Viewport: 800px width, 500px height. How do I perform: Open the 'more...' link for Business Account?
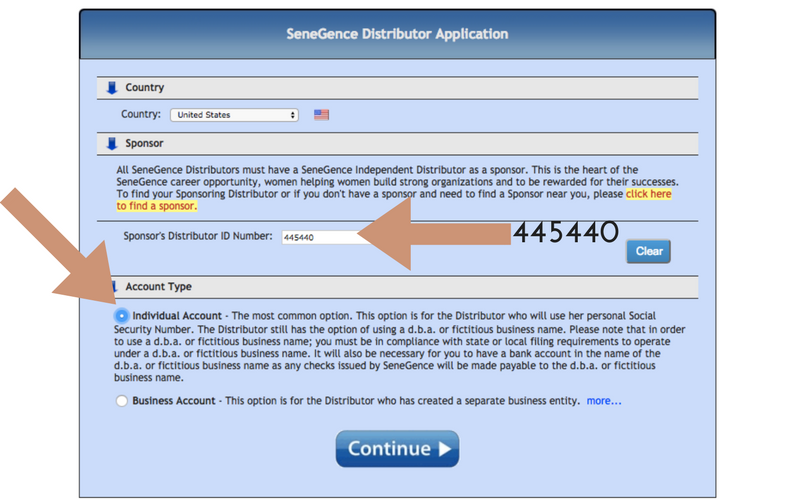pyautogui.click(x=604, y=401)
